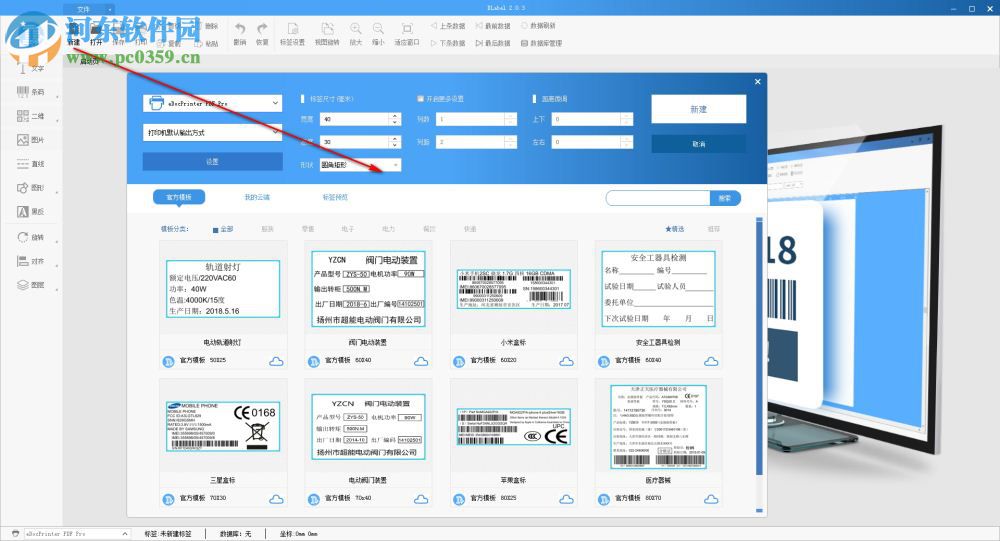Filter templates by 服装 category
Image resolution: width=1000 pixels, height=541 pixels.
coord(267,229)
